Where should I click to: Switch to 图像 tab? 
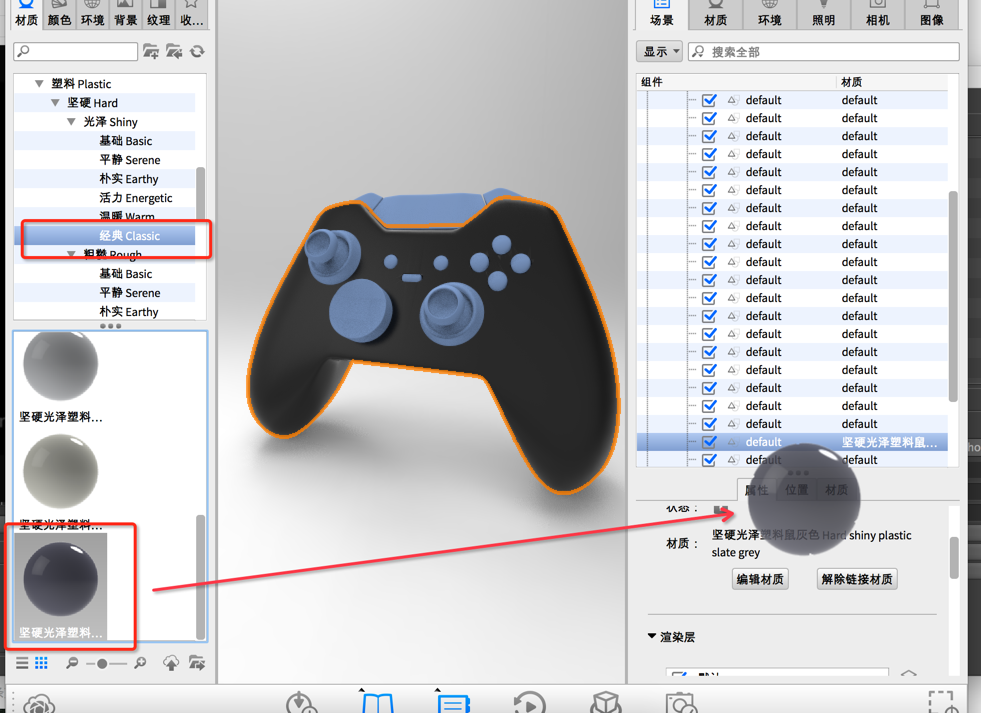coord(932,14)
